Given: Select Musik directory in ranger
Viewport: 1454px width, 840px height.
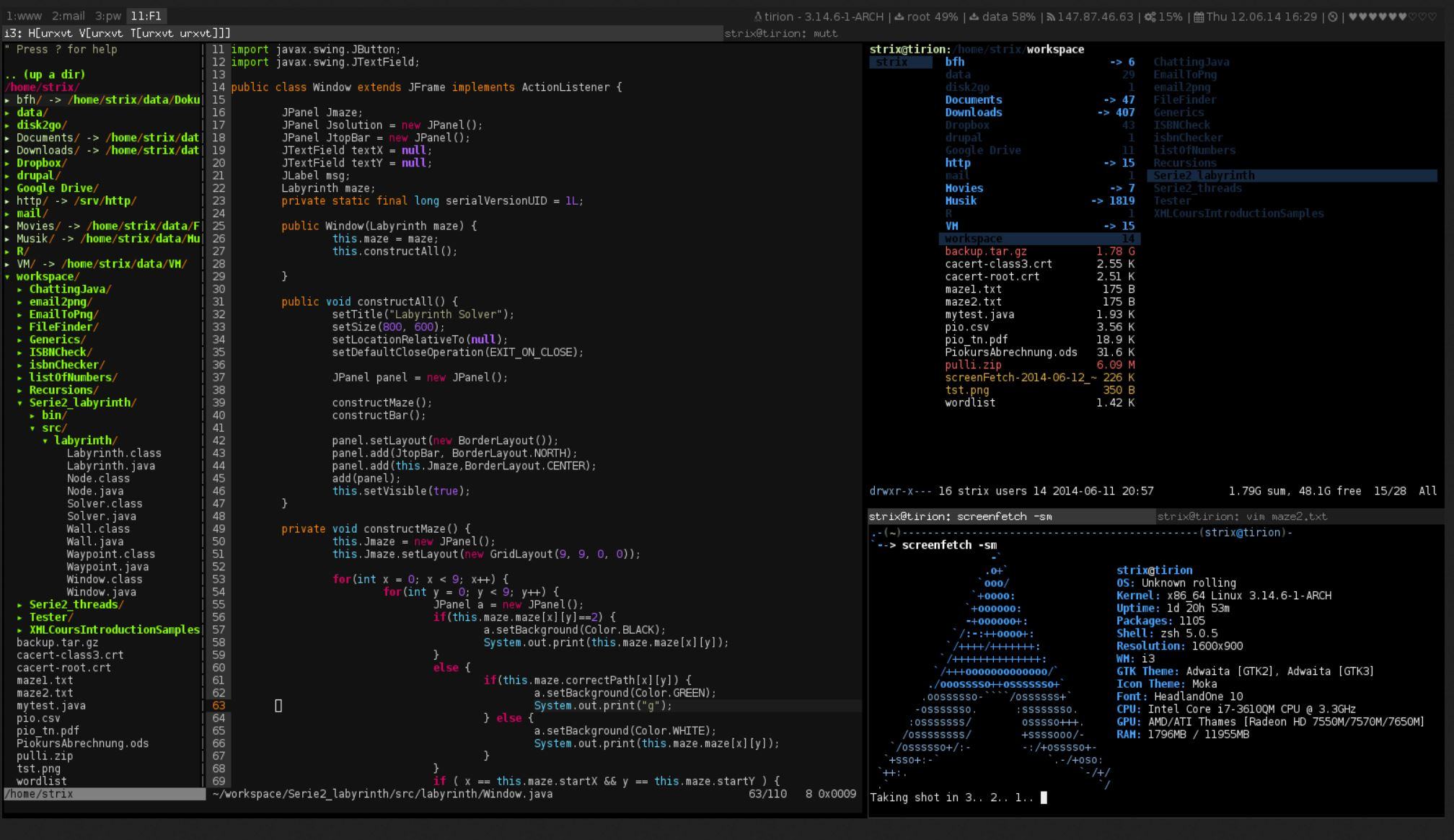Looking at the screenshot, I should point(1039,201).
